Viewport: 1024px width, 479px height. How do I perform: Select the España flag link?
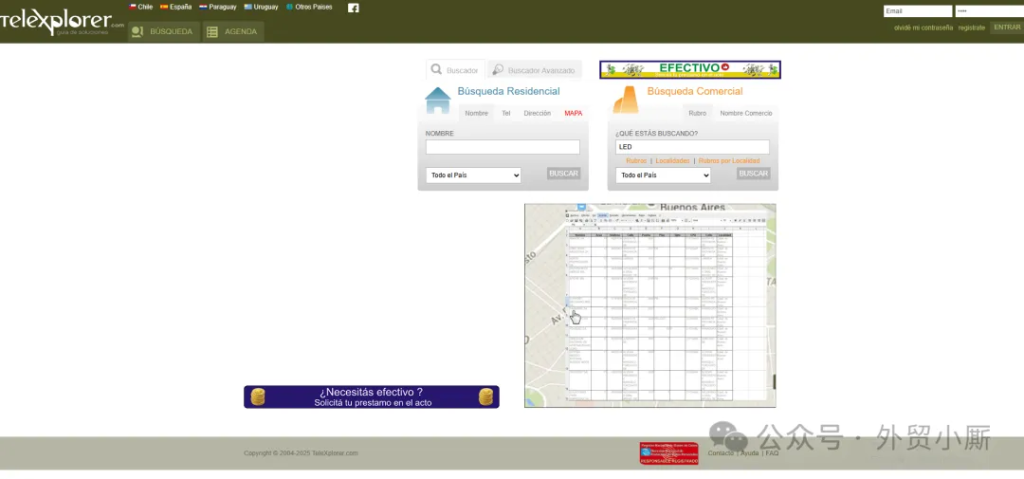(x=176, y=7)
